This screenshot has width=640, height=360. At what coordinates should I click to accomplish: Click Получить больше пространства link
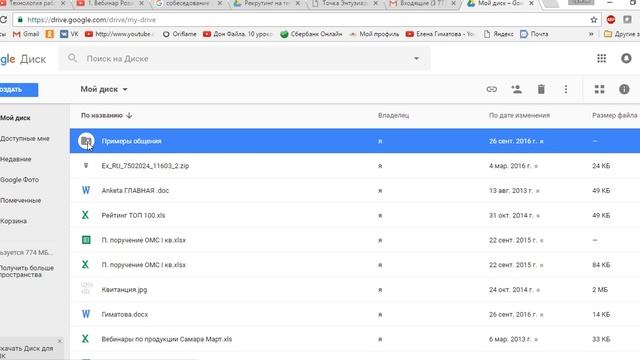[x=27, y=271]
